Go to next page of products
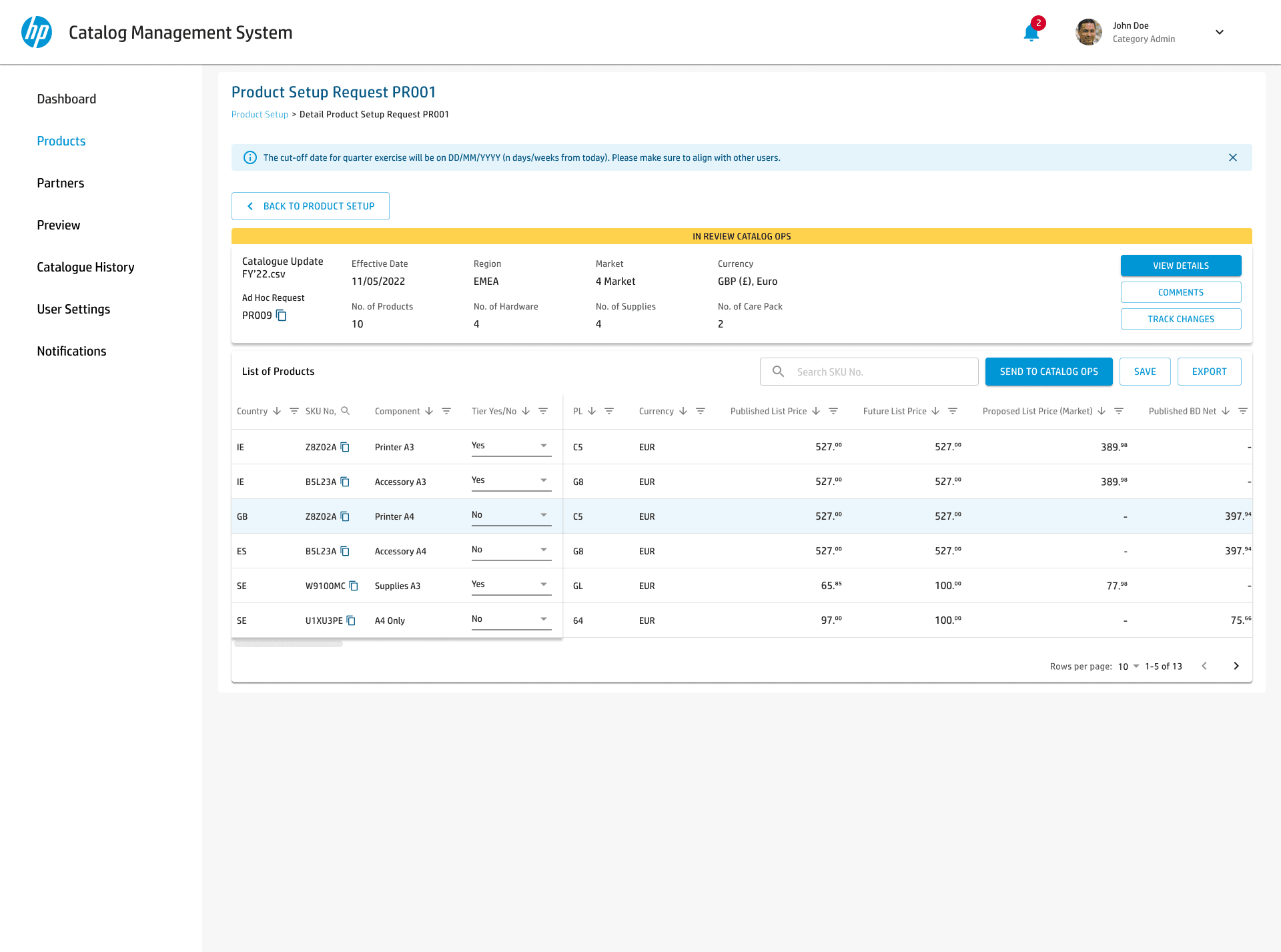The image size is (1281, 952). 1236,666
